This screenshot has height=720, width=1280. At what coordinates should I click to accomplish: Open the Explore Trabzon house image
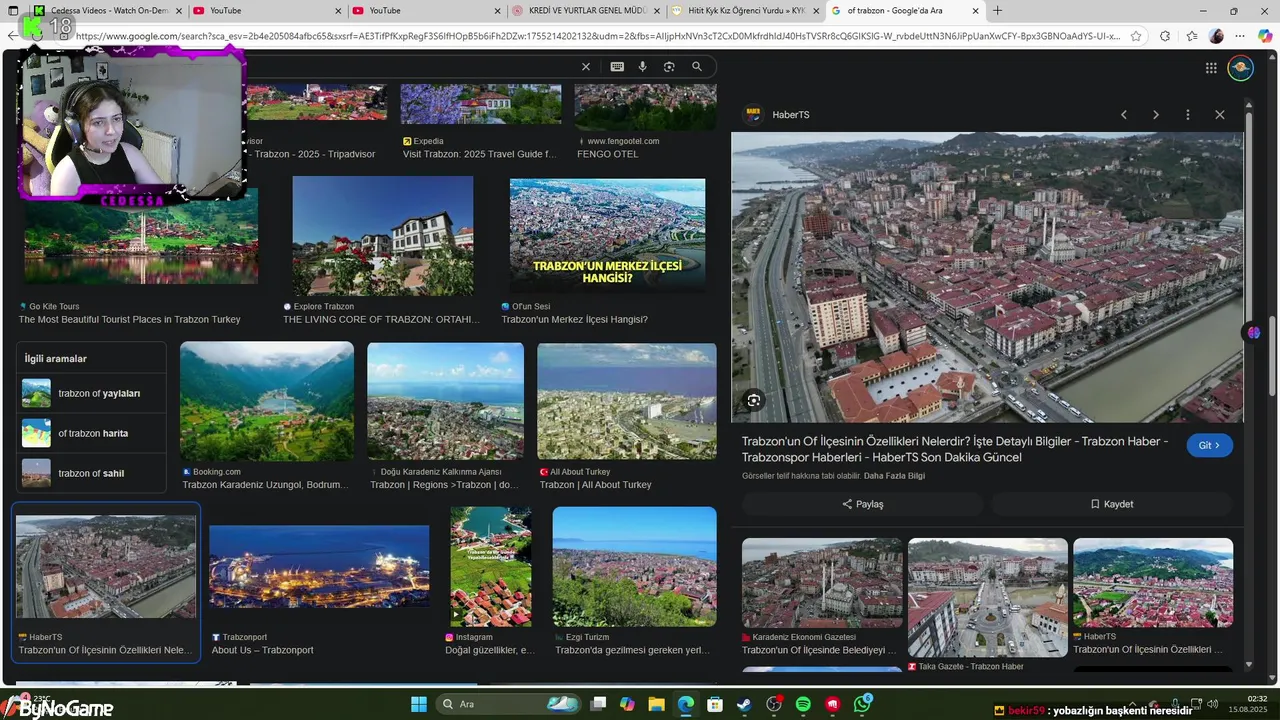coord(383,236)
